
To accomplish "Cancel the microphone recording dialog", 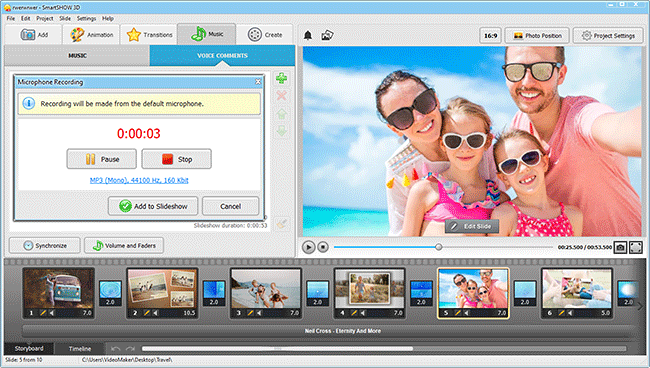I will pos(230,206).
